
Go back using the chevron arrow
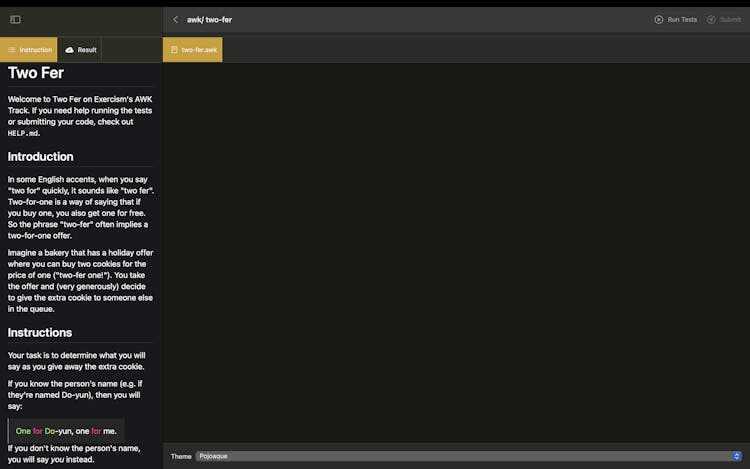(x=176, y=20)
